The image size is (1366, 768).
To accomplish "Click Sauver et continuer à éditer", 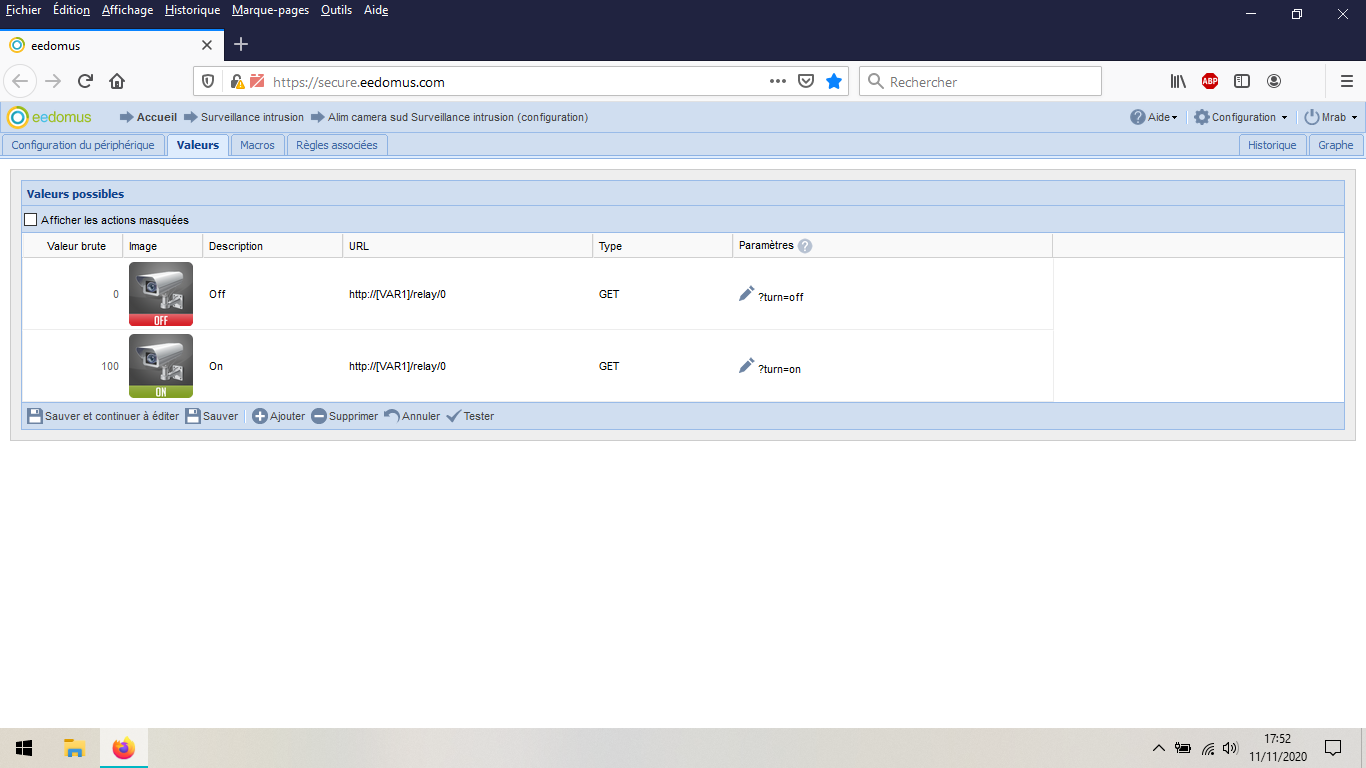I will click(102, 416).
